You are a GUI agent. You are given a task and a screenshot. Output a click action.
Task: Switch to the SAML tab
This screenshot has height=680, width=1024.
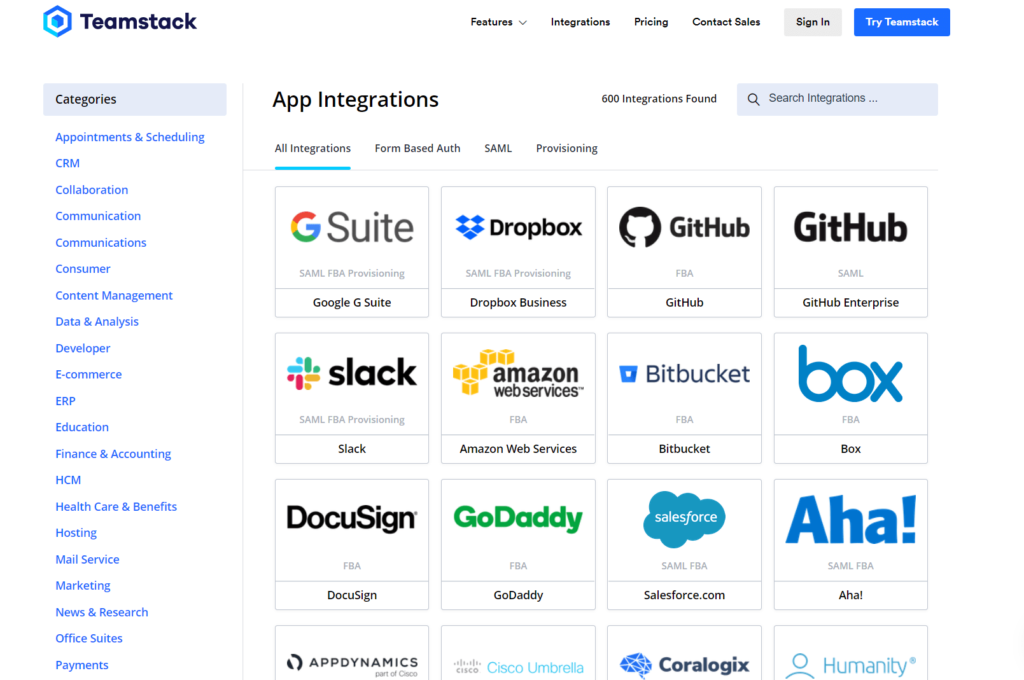click(x=497, y=147)
